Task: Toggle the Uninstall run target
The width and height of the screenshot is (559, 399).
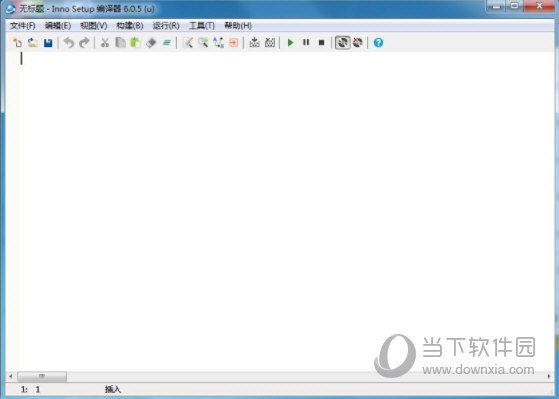Action: point(358,43)
